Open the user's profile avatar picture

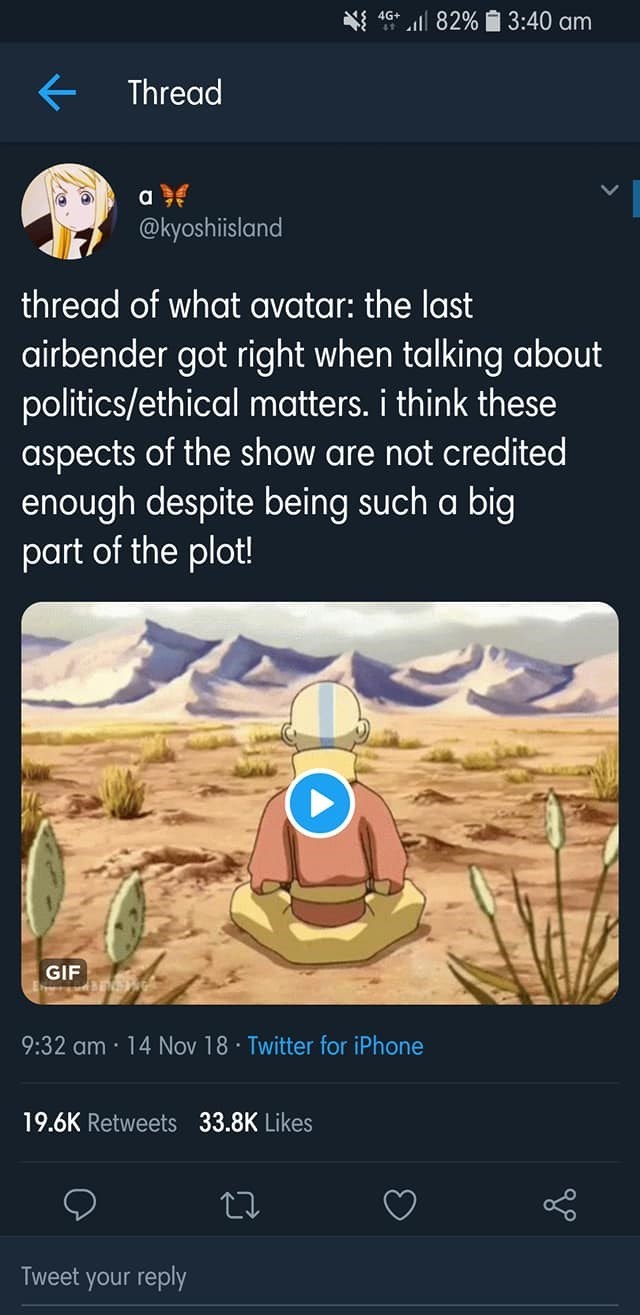point(68,210)
